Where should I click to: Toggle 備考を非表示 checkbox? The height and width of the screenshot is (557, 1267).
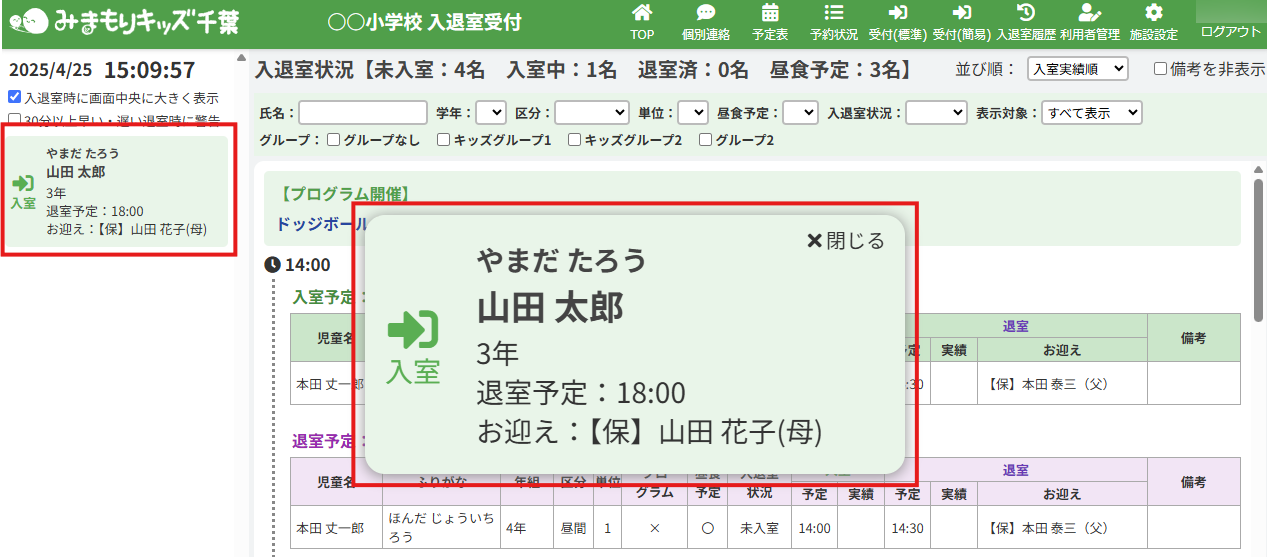tap(1160, 69)
